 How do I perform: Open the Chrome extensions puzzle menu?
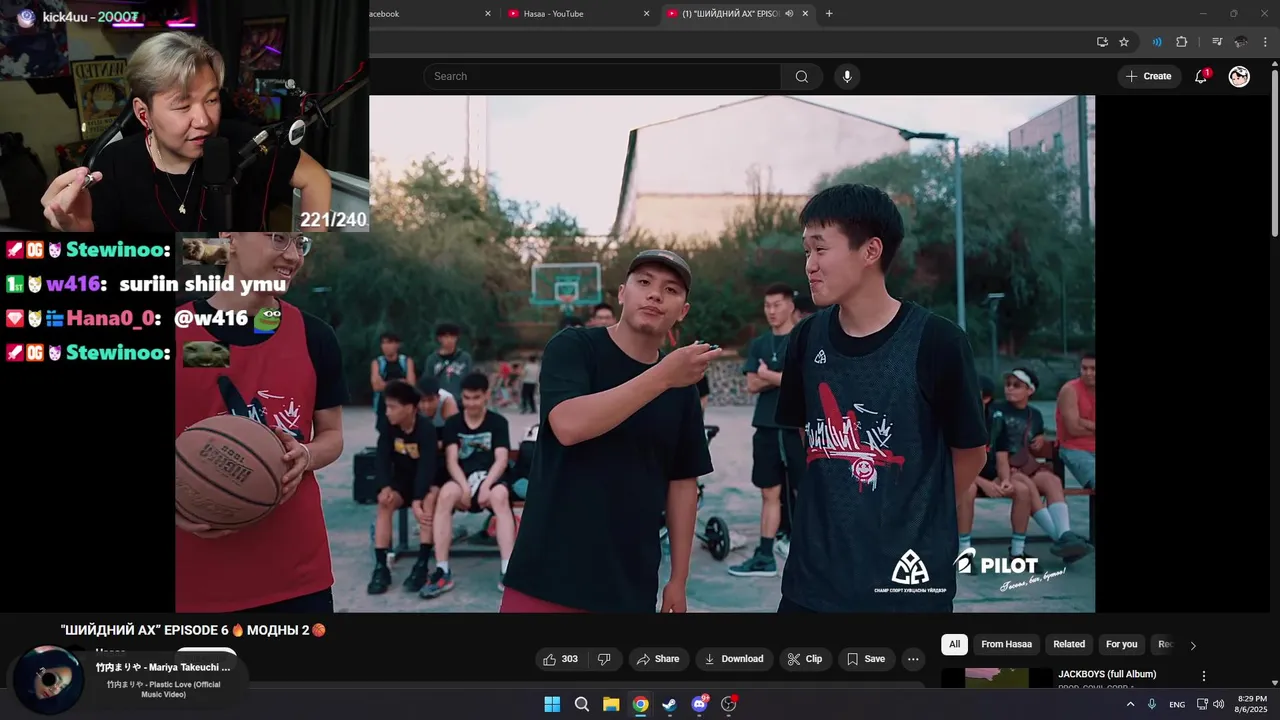[1182, 42]
